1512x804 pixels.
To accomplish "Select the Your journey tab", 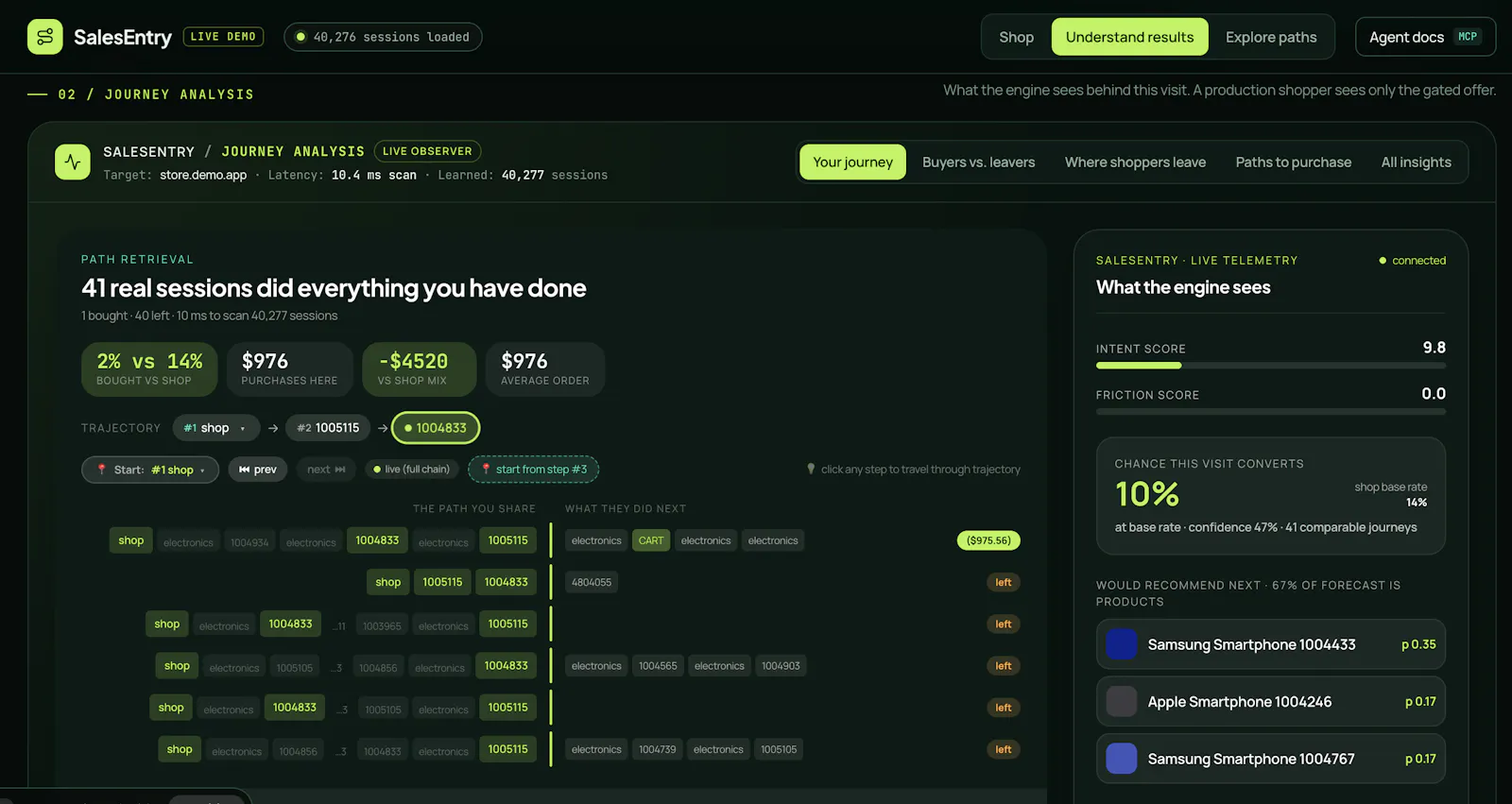I will (x=852, y=163).
